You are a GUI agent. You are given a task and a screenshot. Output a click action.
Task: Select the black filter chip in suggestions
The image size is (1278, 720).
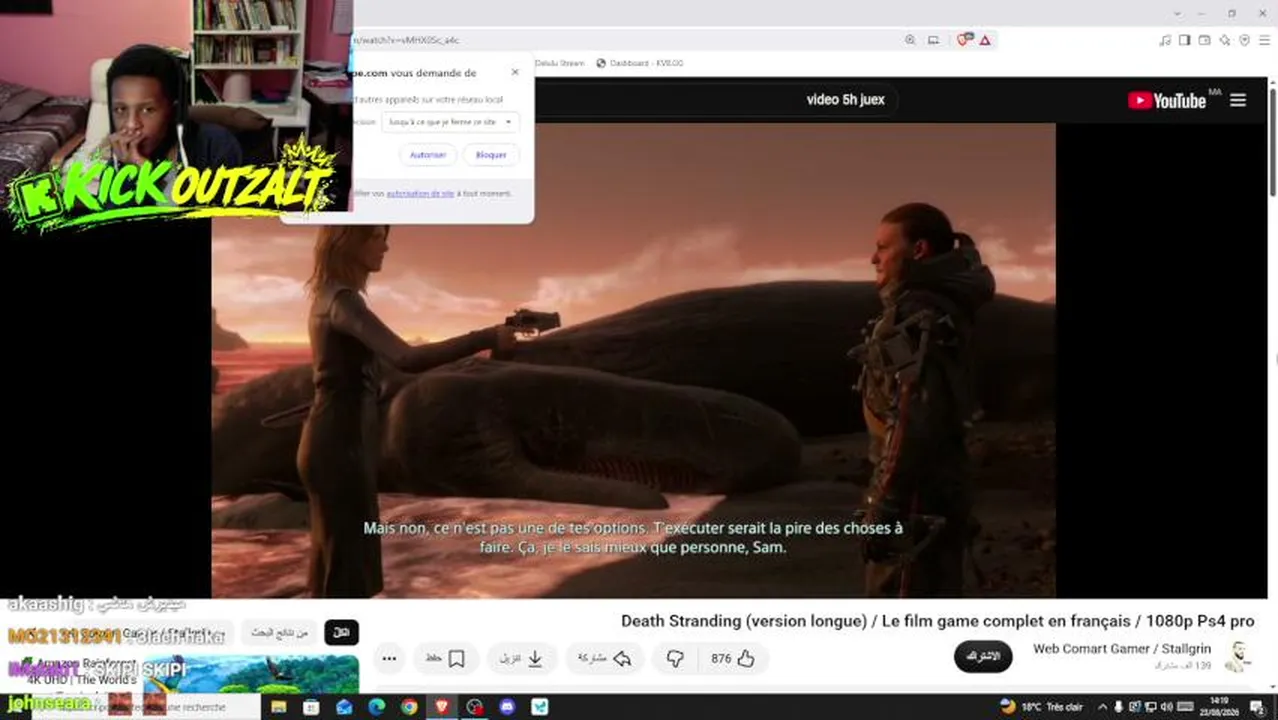tap(341, 632)
